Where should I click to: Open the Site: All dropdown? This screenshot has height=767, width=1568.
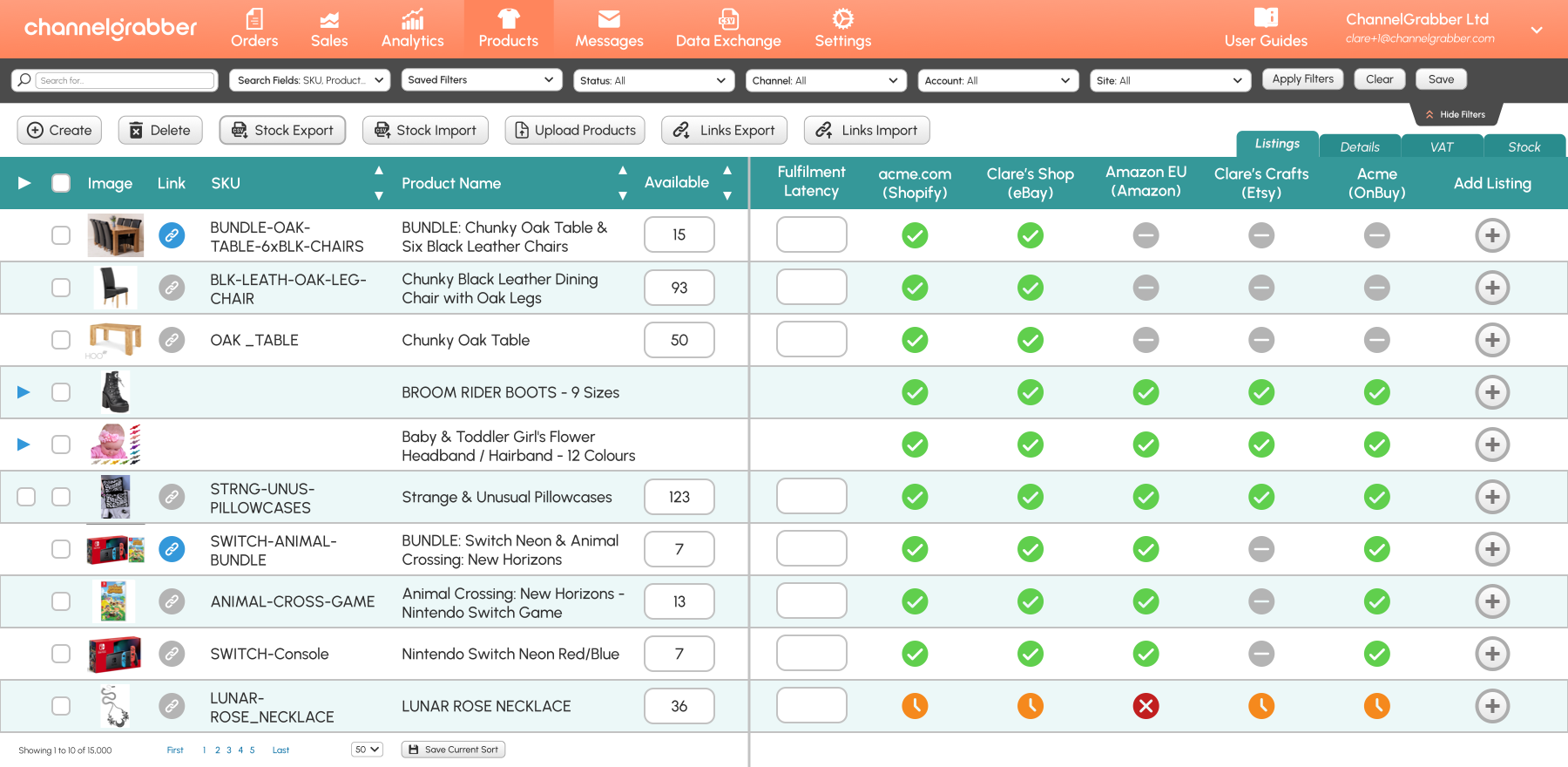[x=1170, y=80]
